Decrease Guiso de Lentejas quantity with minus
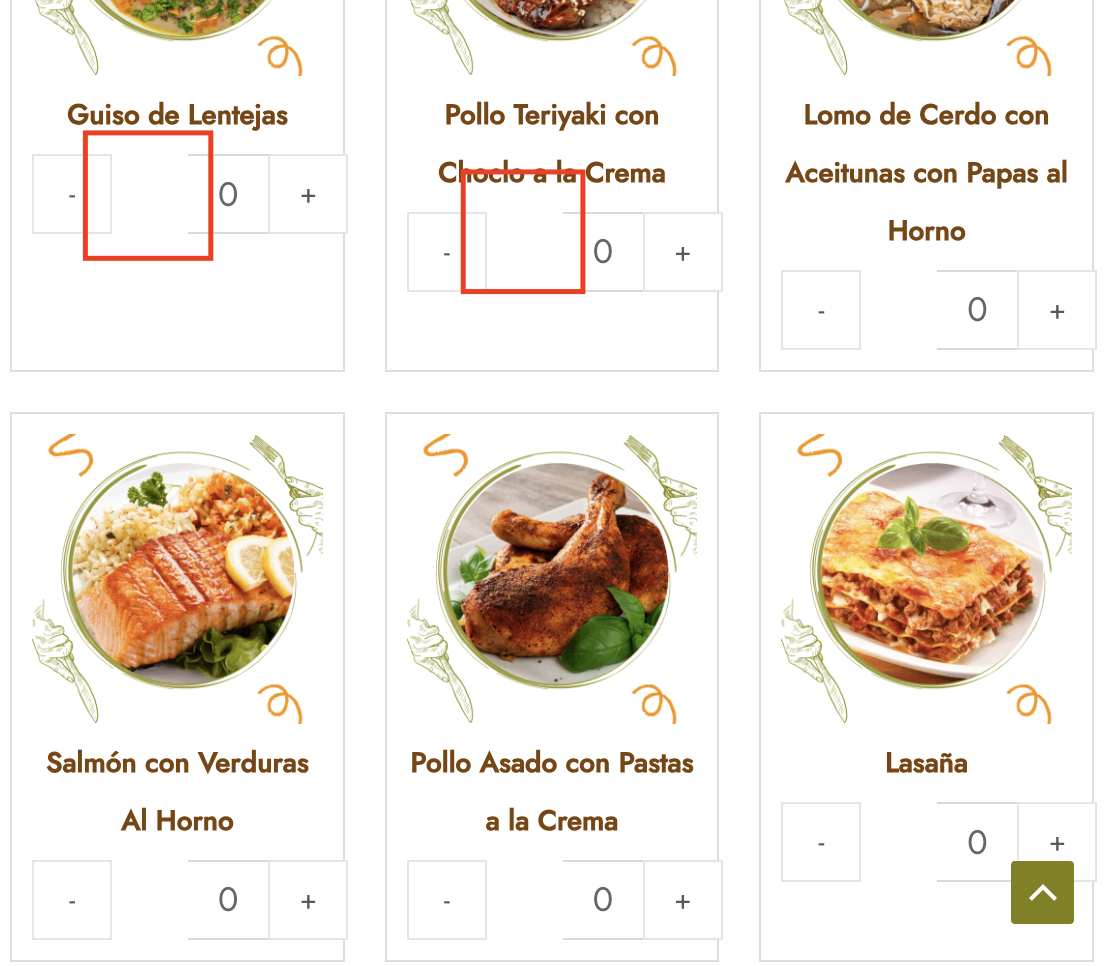The height and width of the screenshot is (966, 1104). 72,194
